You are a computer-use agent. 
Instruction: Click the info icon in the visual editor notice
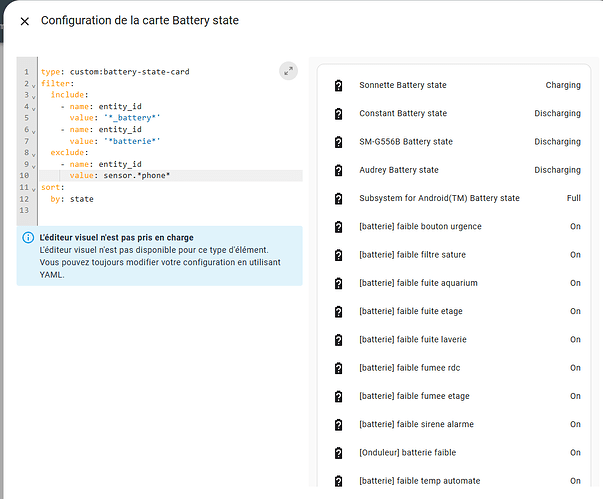pos(27,238)
